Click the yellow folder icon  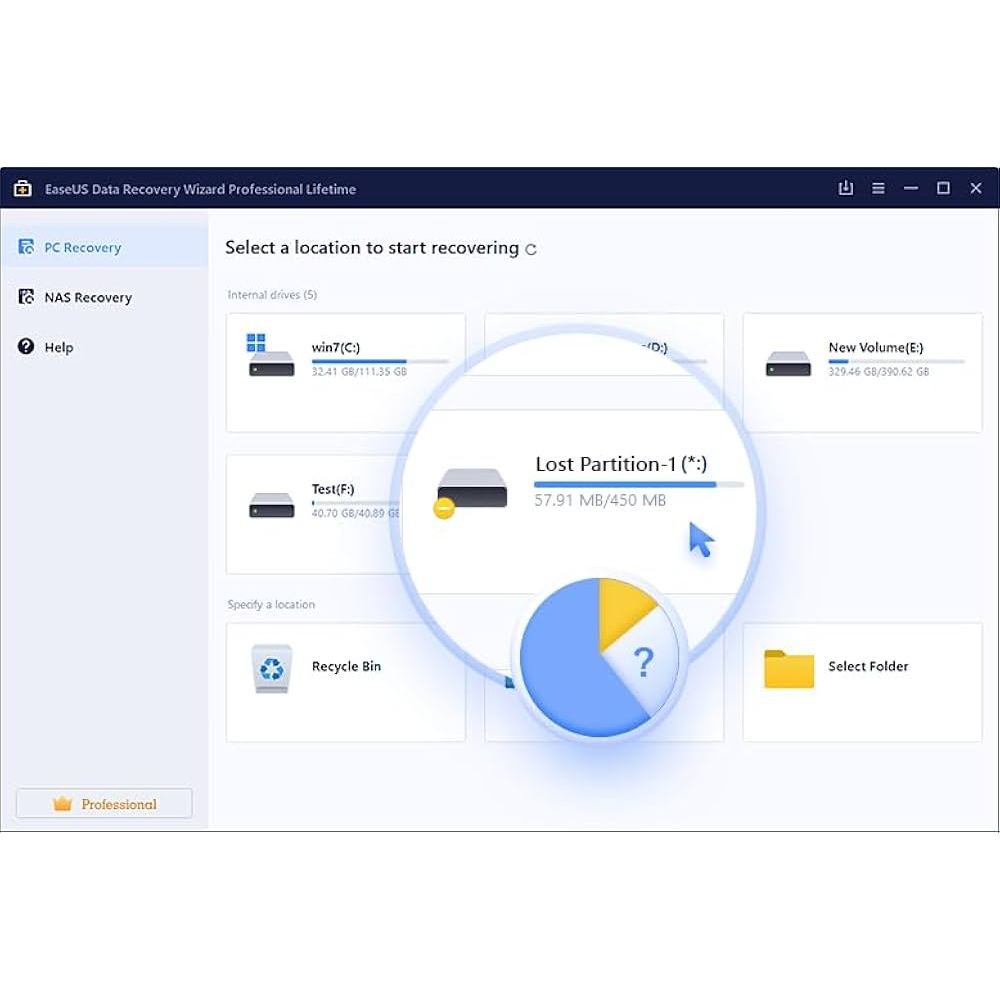(789, 669)
